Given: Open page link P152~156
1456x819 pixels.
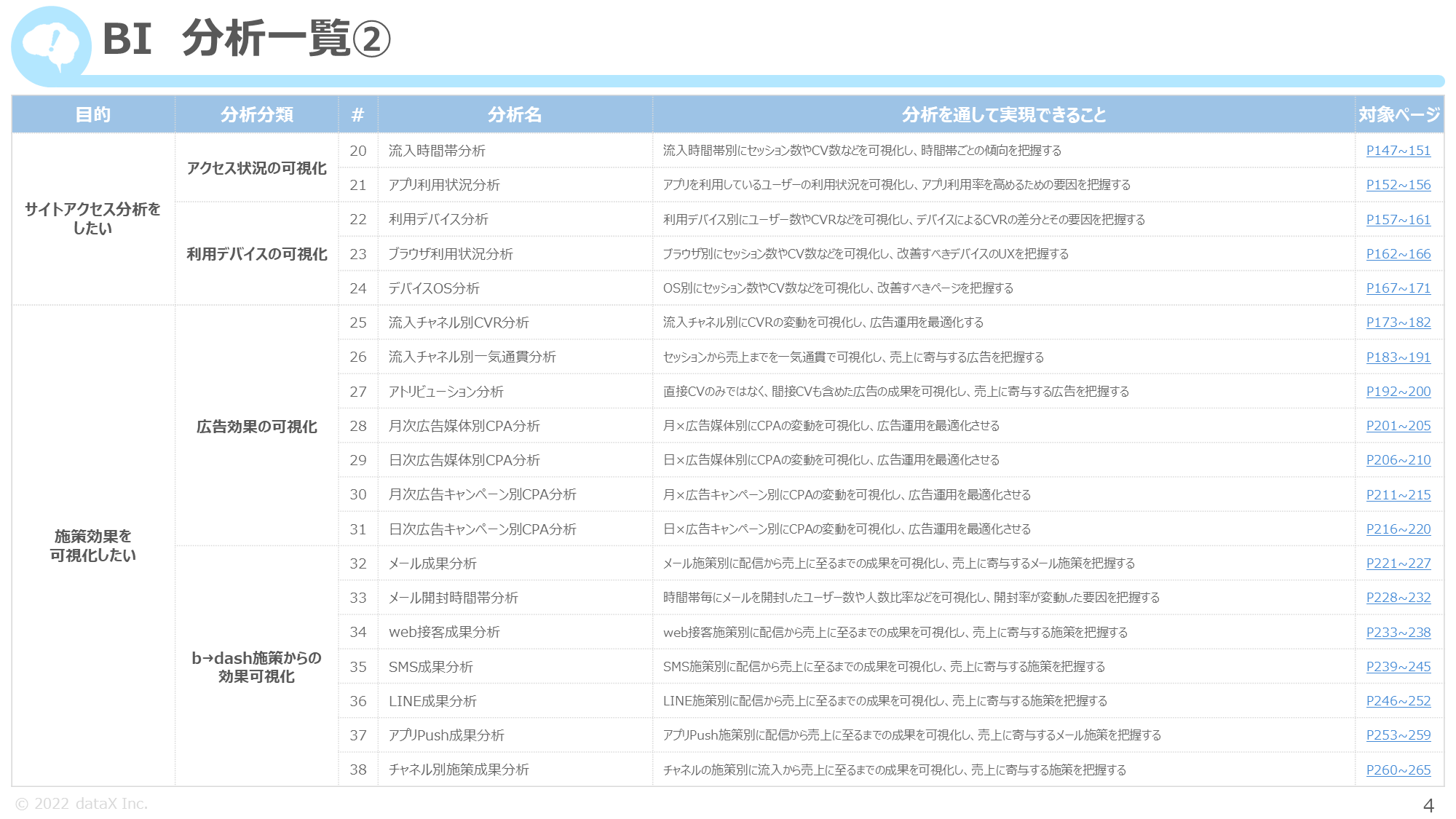Looking at the screenshot, I should coord(1398,185).
